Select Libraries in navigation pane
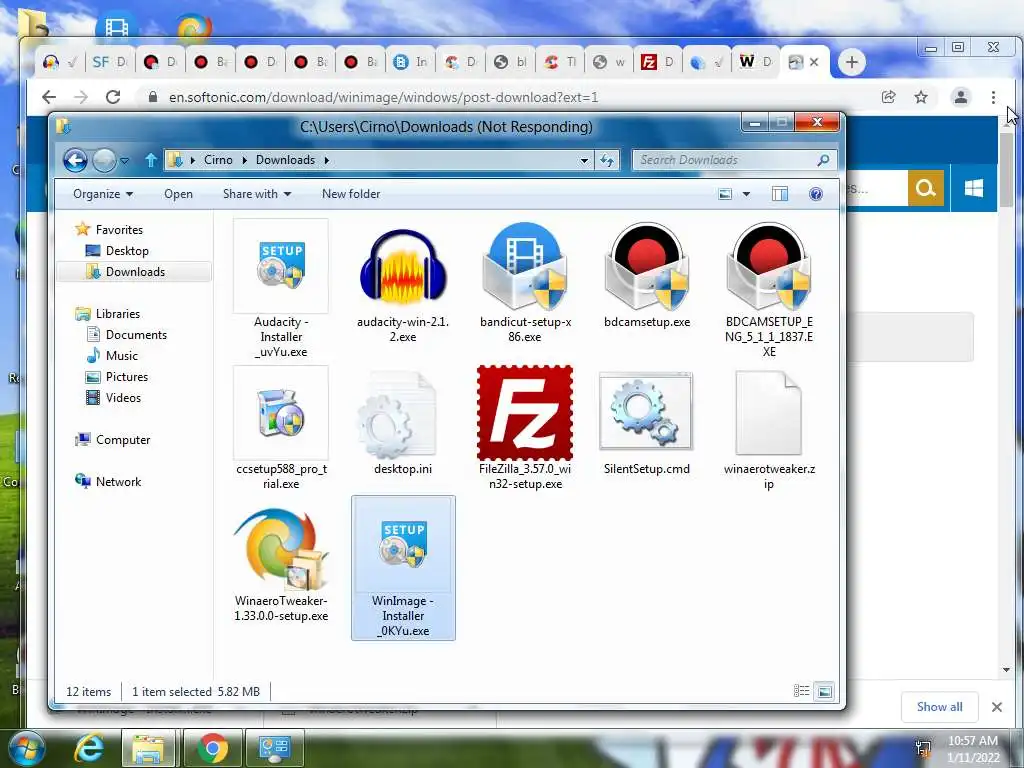Viewport: 1024px width, 768px height. coord(118,313)
